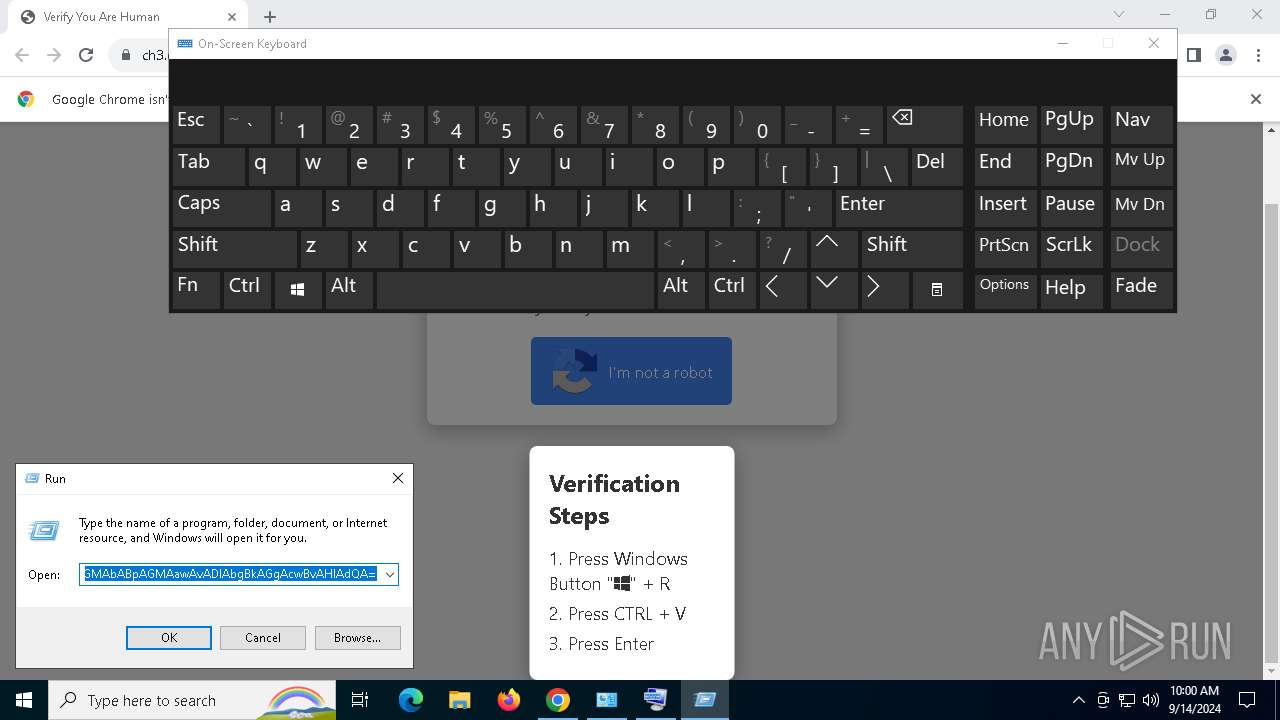1280x720 pixels.
Task: Open a new Chrome tab
Action: [270, 17]
